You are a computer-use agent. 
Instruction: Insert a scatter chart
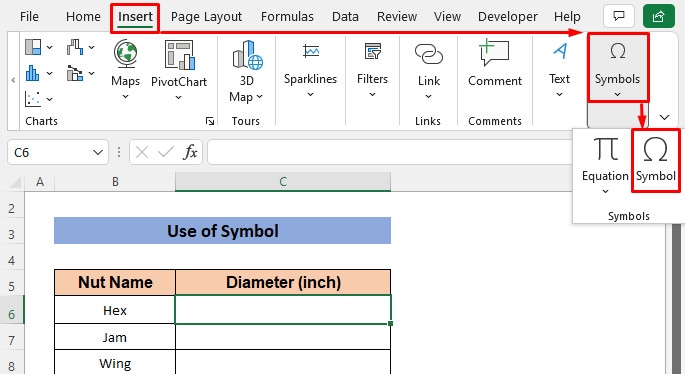(x=33, y=99)
